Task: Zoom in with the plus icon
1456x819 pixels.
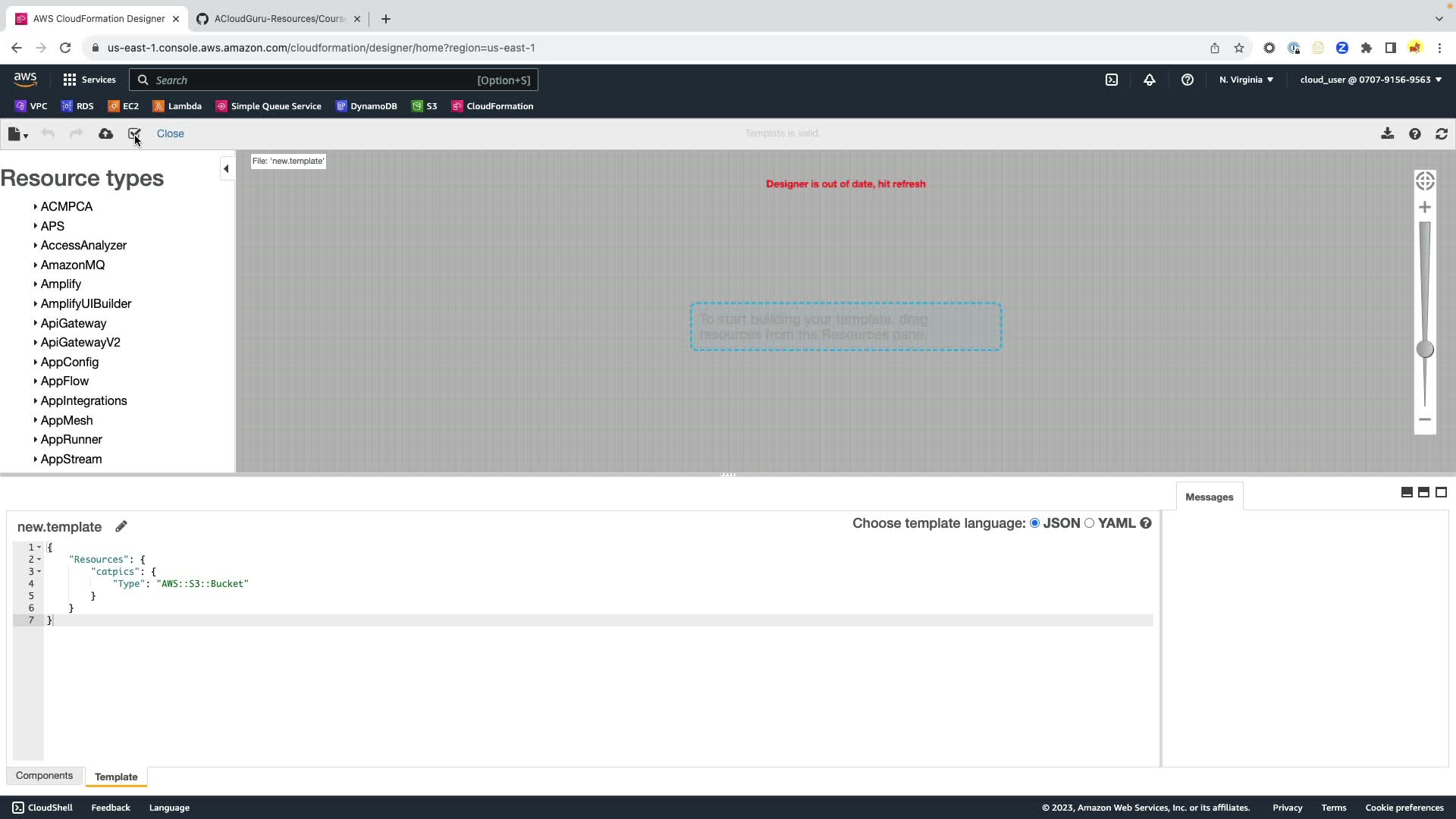Action: click(x=1425, y=207)
